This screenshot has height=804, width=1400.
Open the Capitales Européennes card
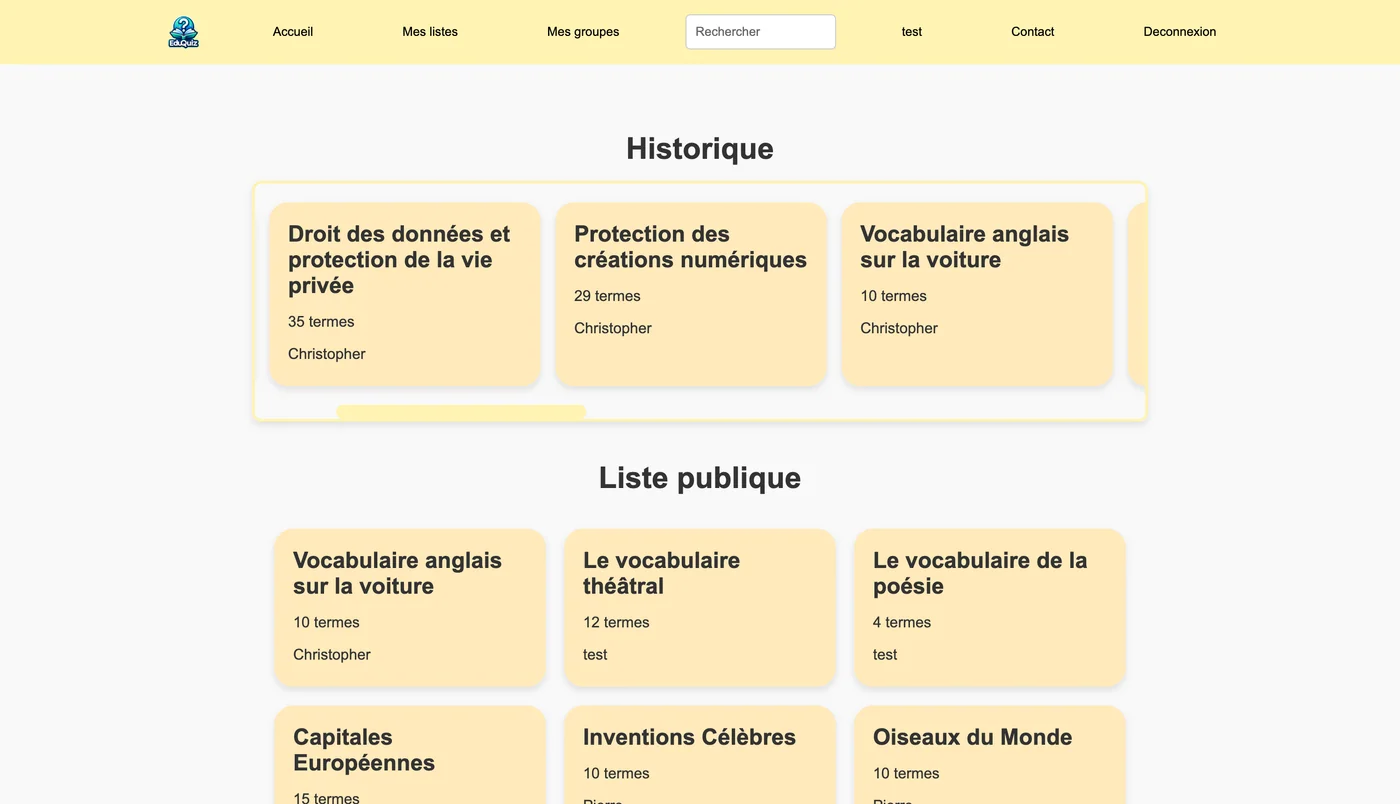[x=410, y=755]
